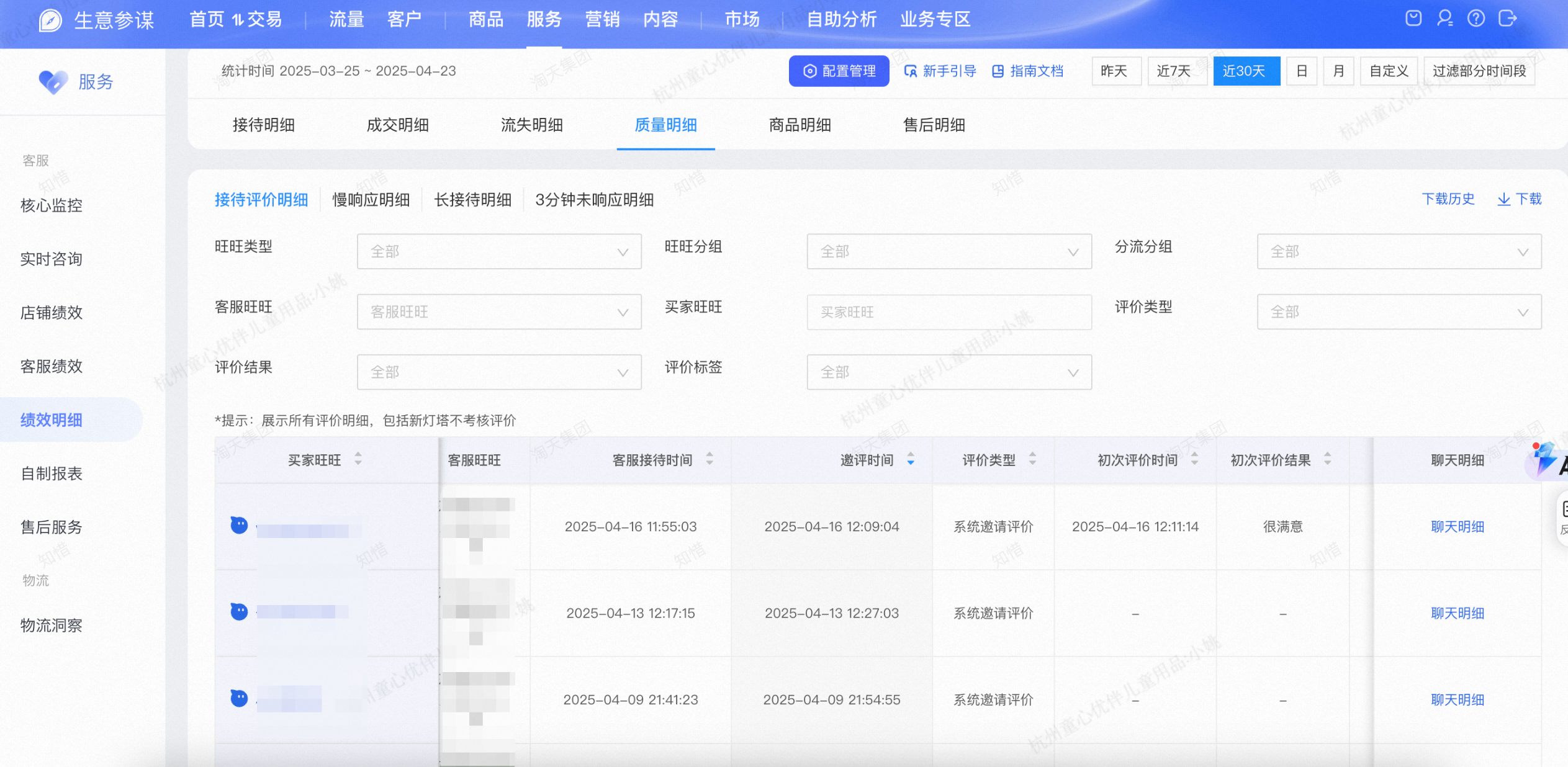Open 自助分析 in top navigation
The image size is (1568, 767).
coord(842,19)
